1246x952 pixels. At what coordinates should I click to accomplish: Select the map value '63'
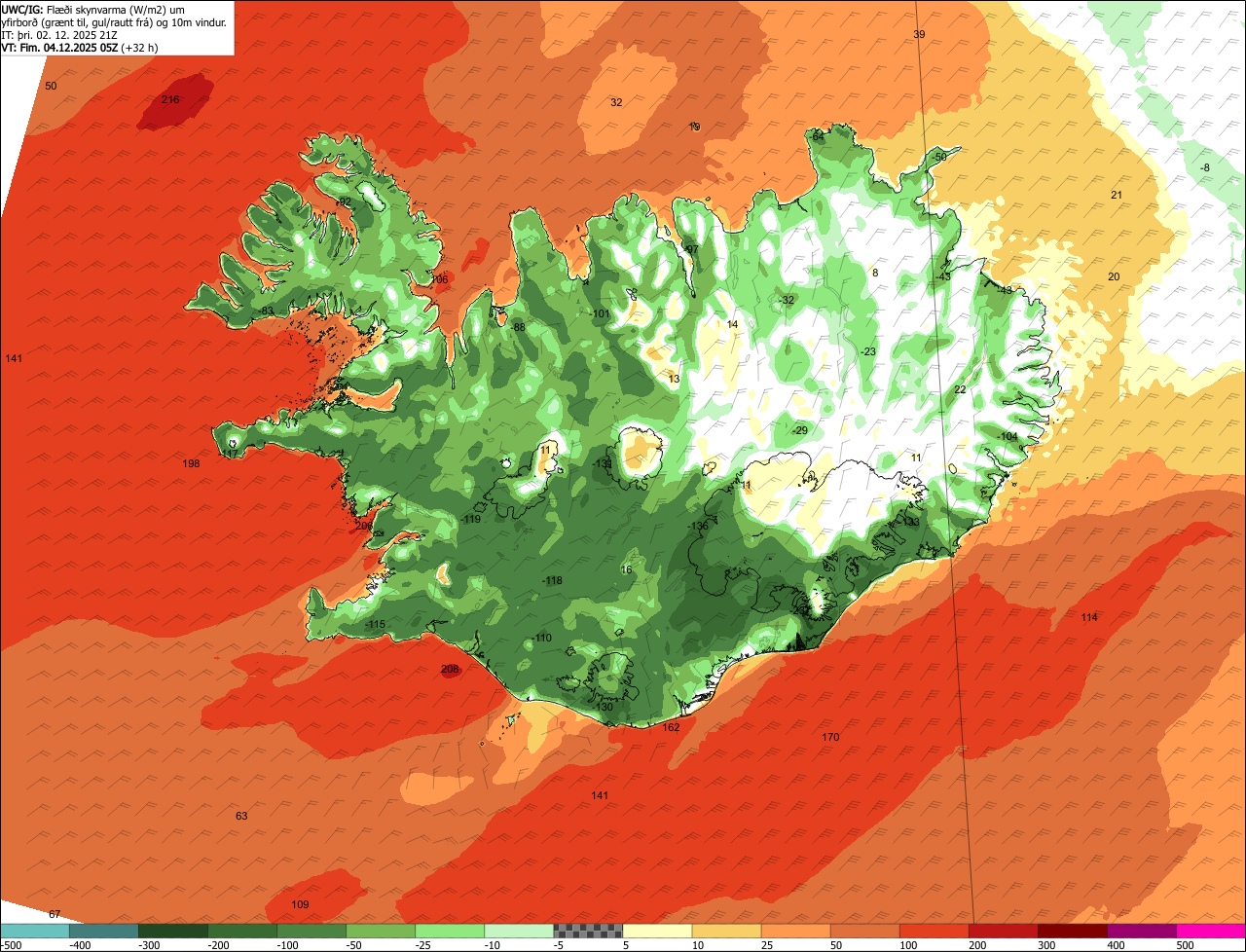click(x=241, y=816)
